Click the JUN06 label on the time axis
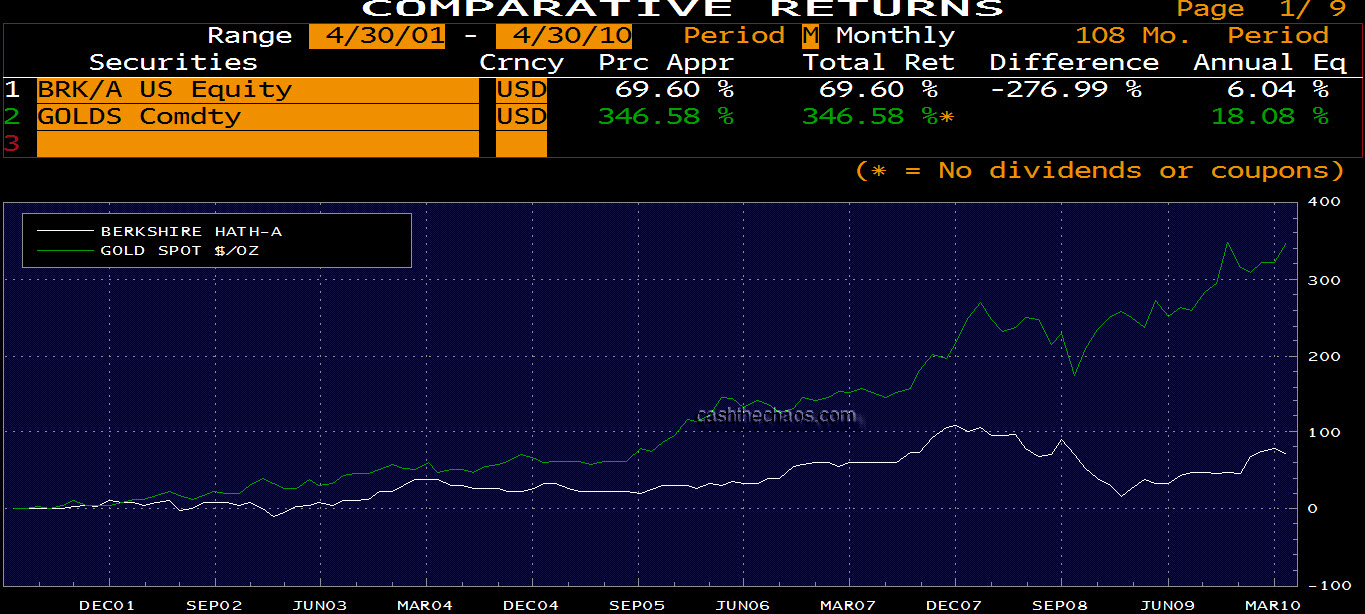The image size is (1365, 614). point(743,605)
